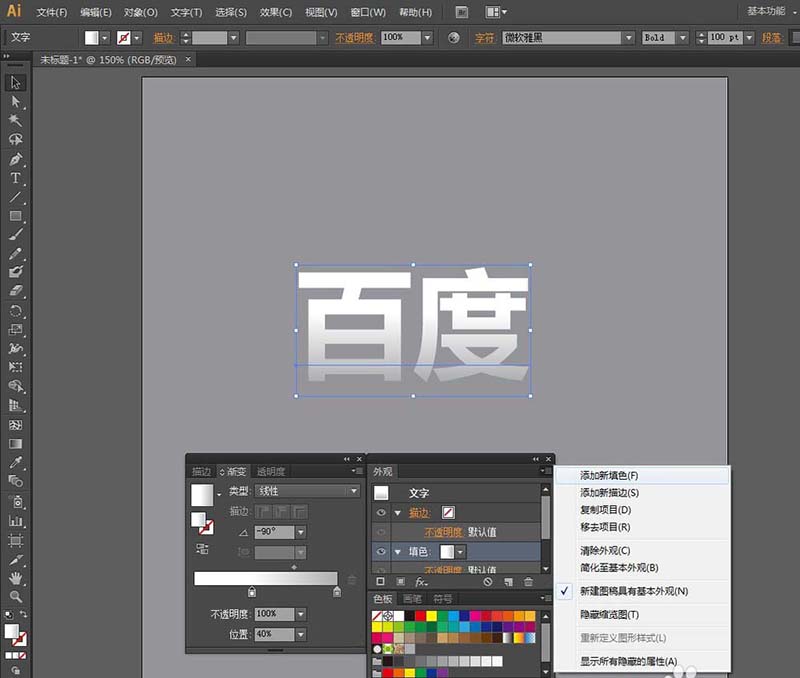Open the Bold font style dropdown
Image resolution: width=800 pixels, height=678 pixels.
pyautogui.click(x=683, y=38)
